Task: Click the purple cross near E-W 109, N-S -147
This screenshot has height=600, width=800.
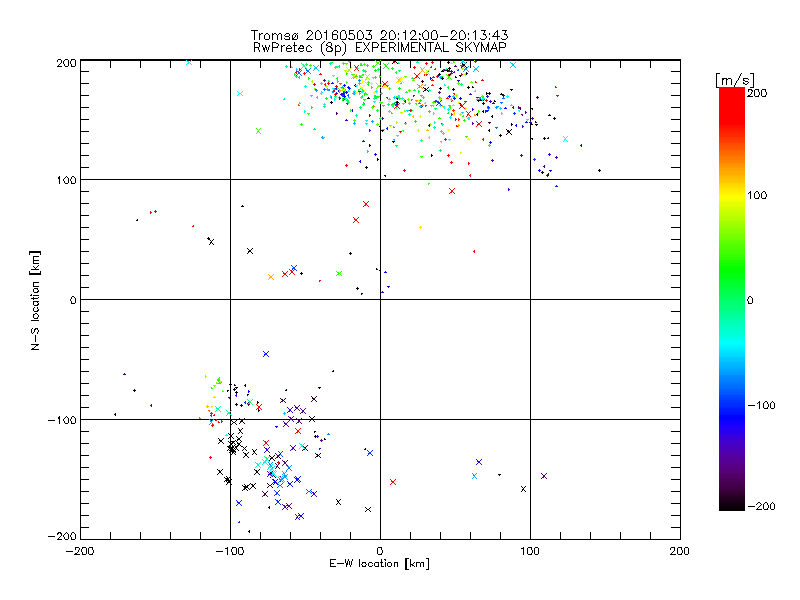Action: (544, 476)
